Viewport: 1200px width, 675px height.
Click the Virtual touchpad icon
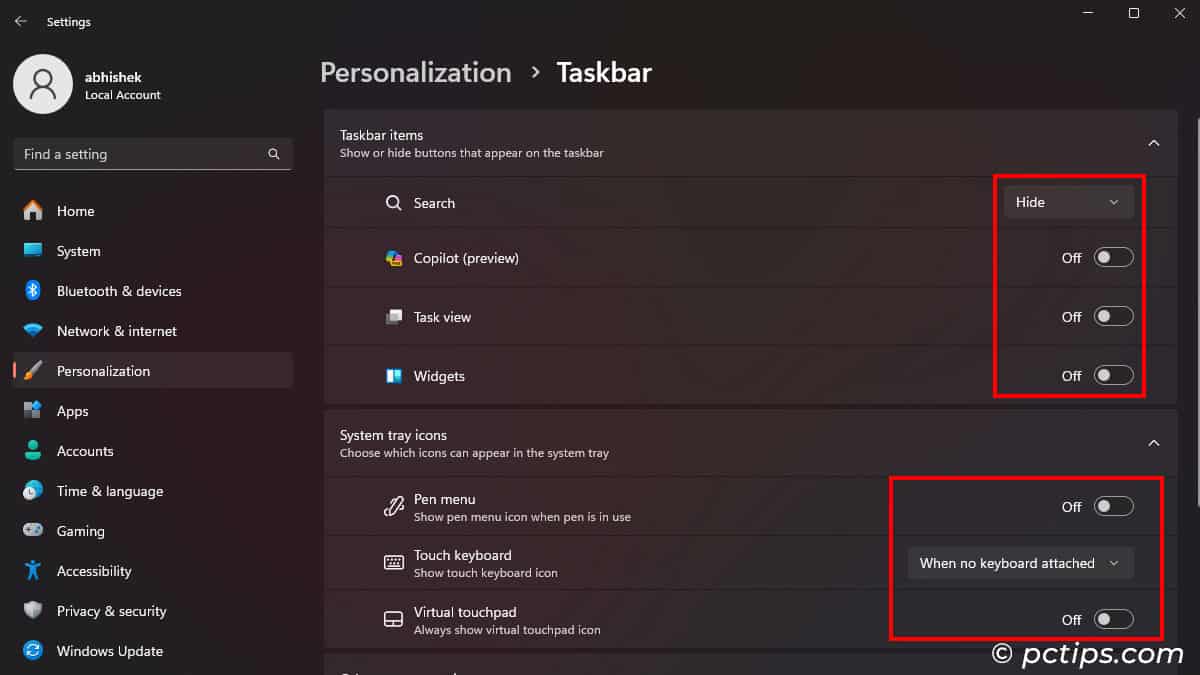tap(394, 618)
